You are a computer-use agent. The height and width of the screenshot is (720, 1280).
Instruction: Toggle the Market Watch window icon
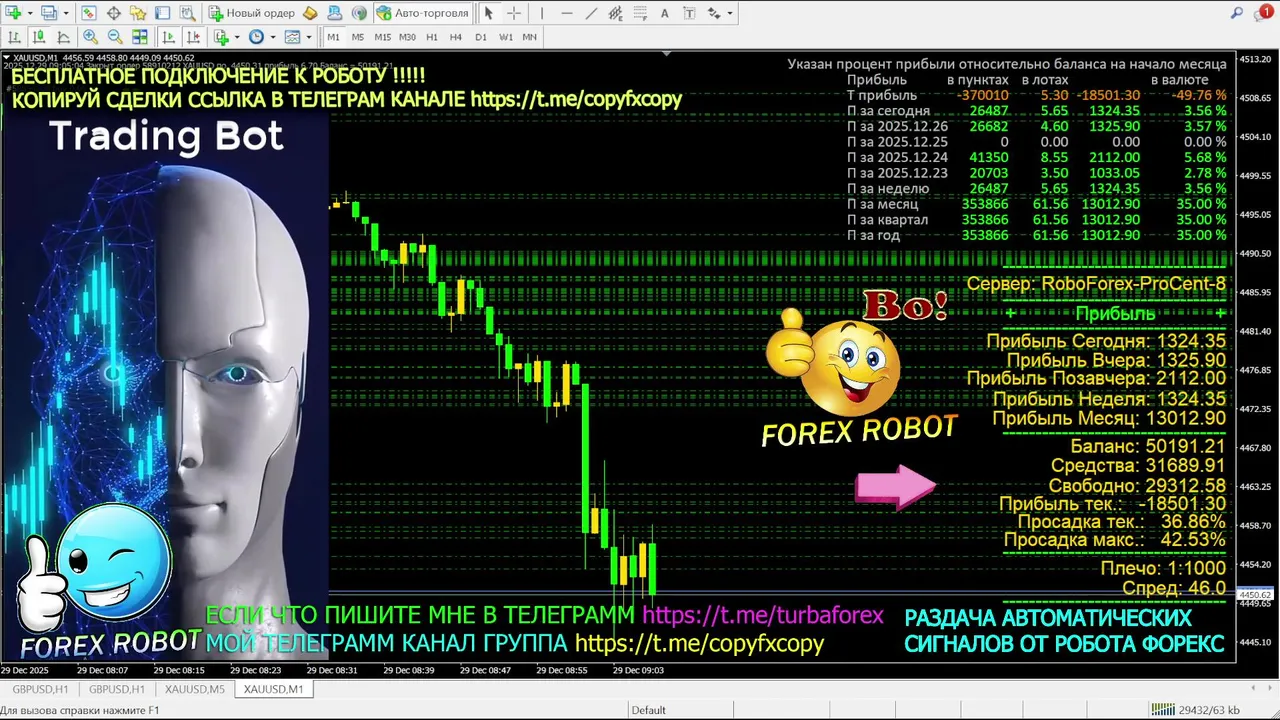[89, 13]
